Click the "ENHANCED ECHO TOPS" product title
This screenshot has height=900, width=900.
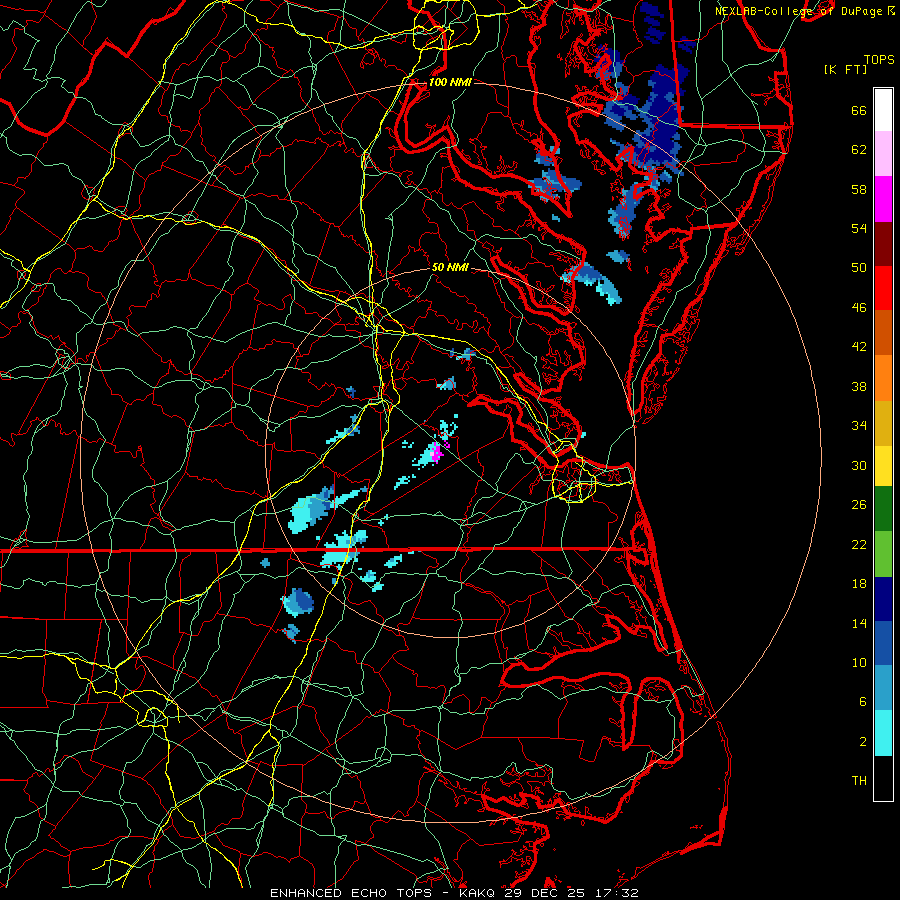[351, 893]
